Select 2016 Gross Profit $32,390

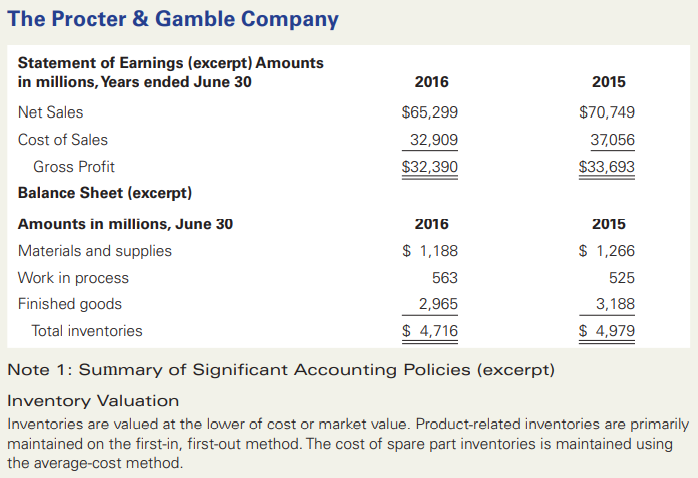[x=430, y=167]
